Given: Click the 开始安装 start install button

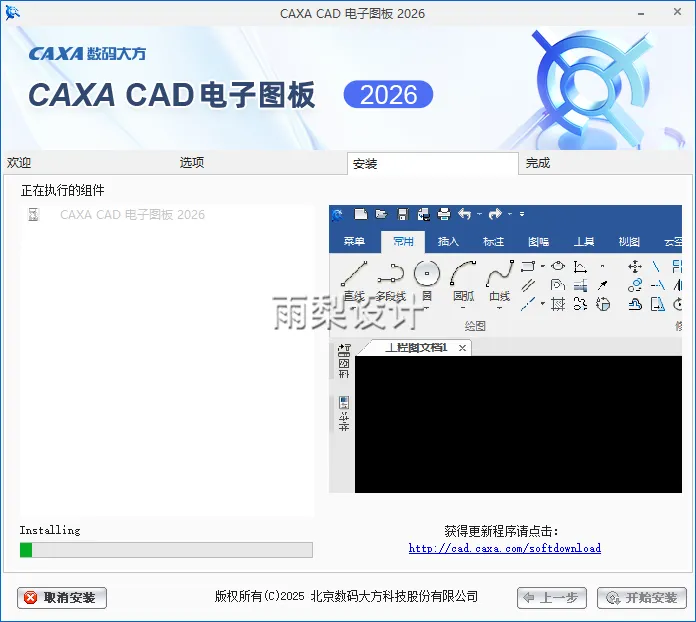Looking at the screenshot, I should click(x=642, y=598).
